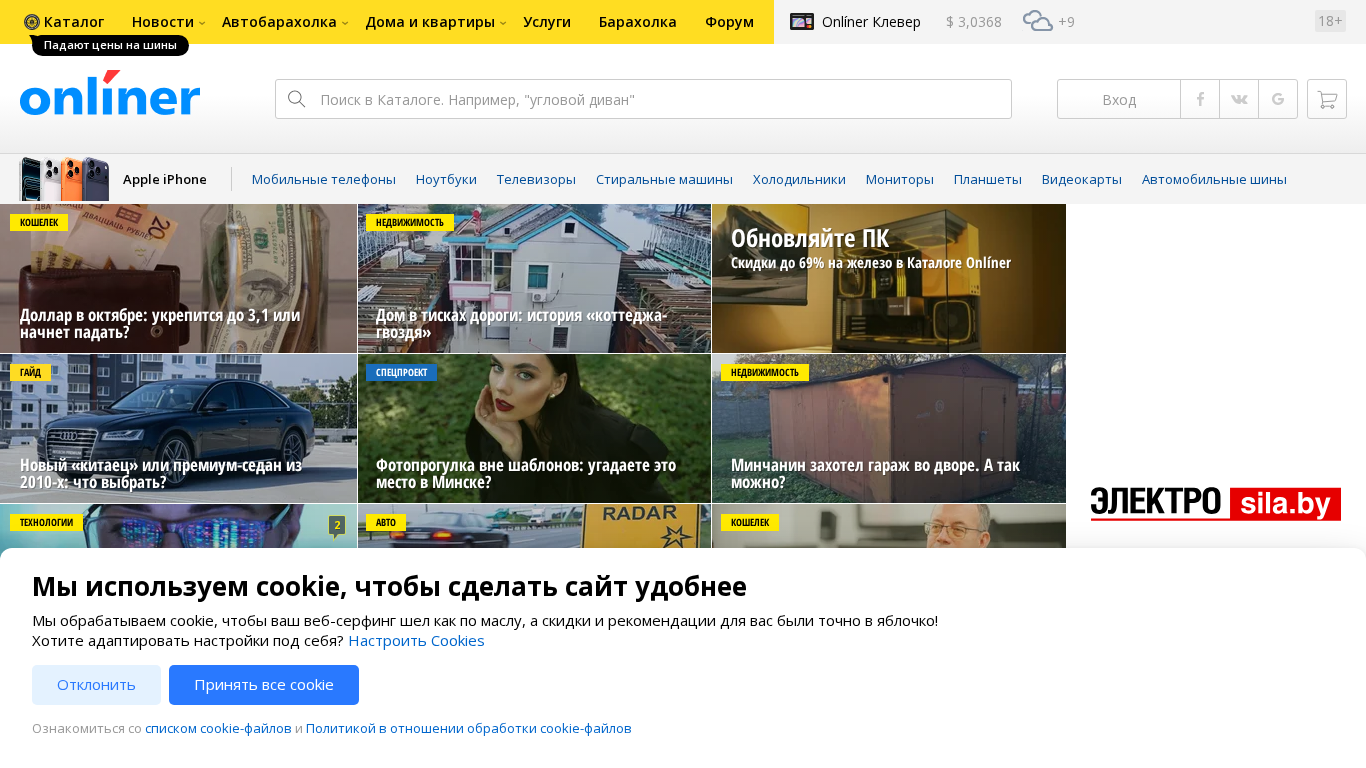Screen dimensions: 1366x768
Task: Visit the Форум
Action: coord(729,21)
